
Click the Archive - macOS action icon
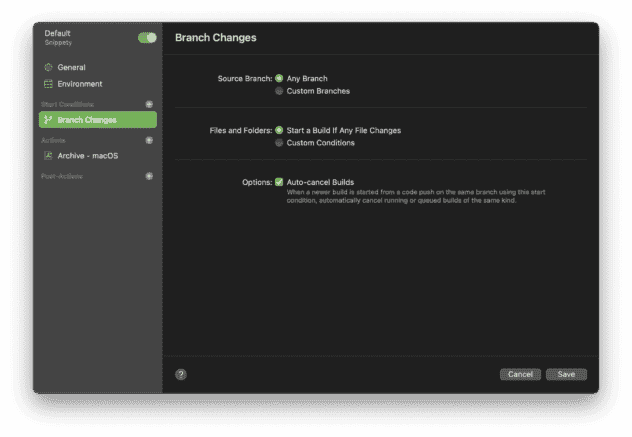pyautogui.click(x=48, y=156)
